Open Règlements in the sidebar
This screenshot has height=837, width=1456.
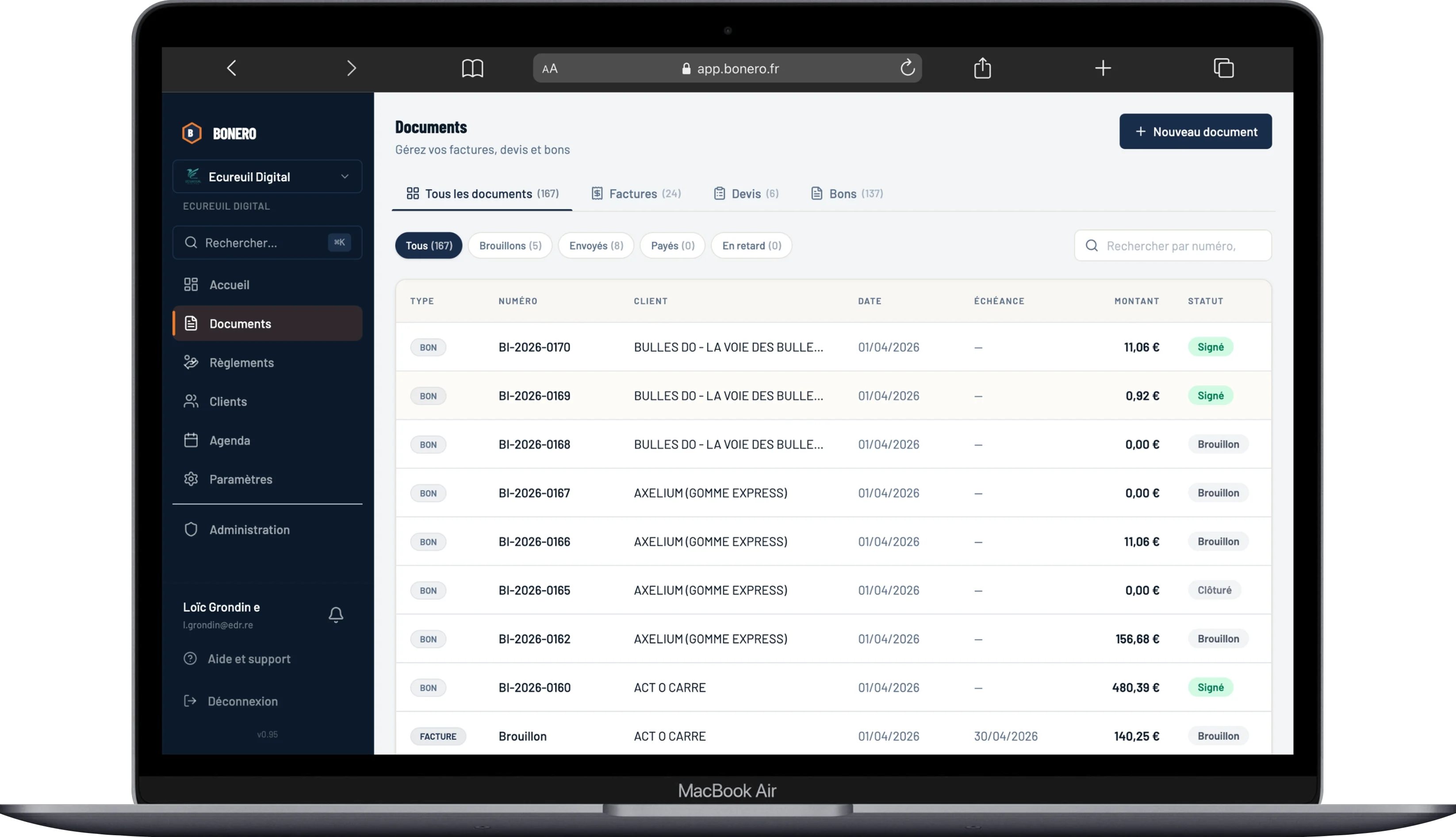pos(241,363)
